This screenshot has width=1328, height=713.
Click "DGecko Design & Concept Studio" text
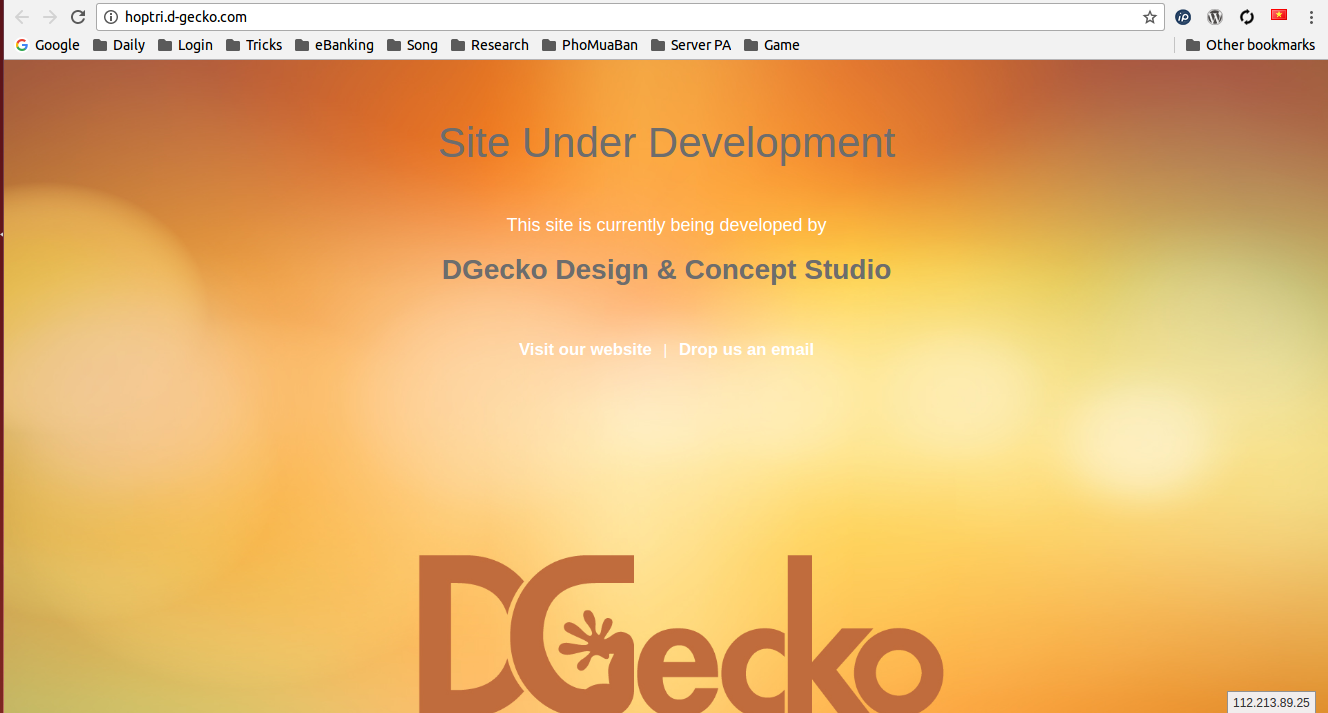(x=666, y=270)
